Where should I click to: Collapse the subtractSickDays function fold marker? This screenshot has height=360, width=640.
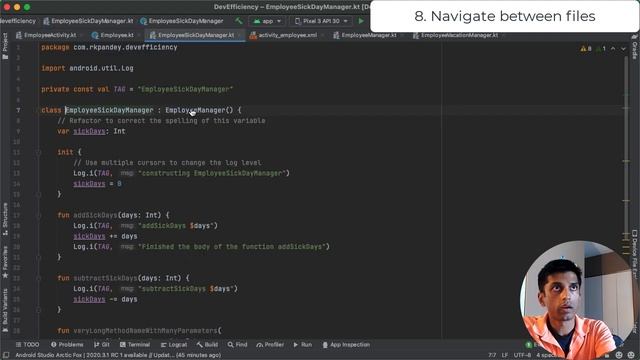pyautogui.click(x=38, y=278)
